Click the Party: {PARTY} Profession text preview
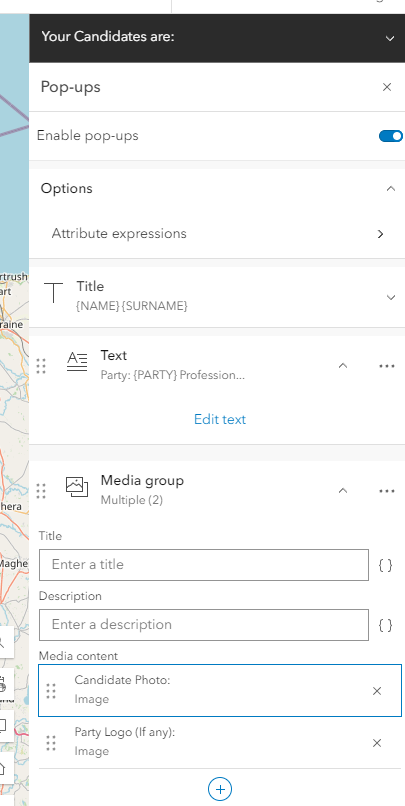Viewport: 405px width, 806px height. click(x=173, y=375)
